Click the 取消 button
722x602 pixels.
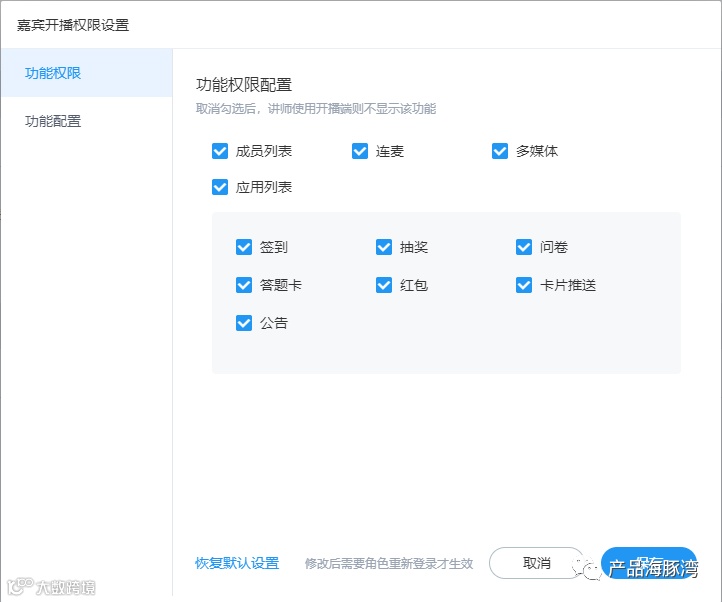click(536, 563)
